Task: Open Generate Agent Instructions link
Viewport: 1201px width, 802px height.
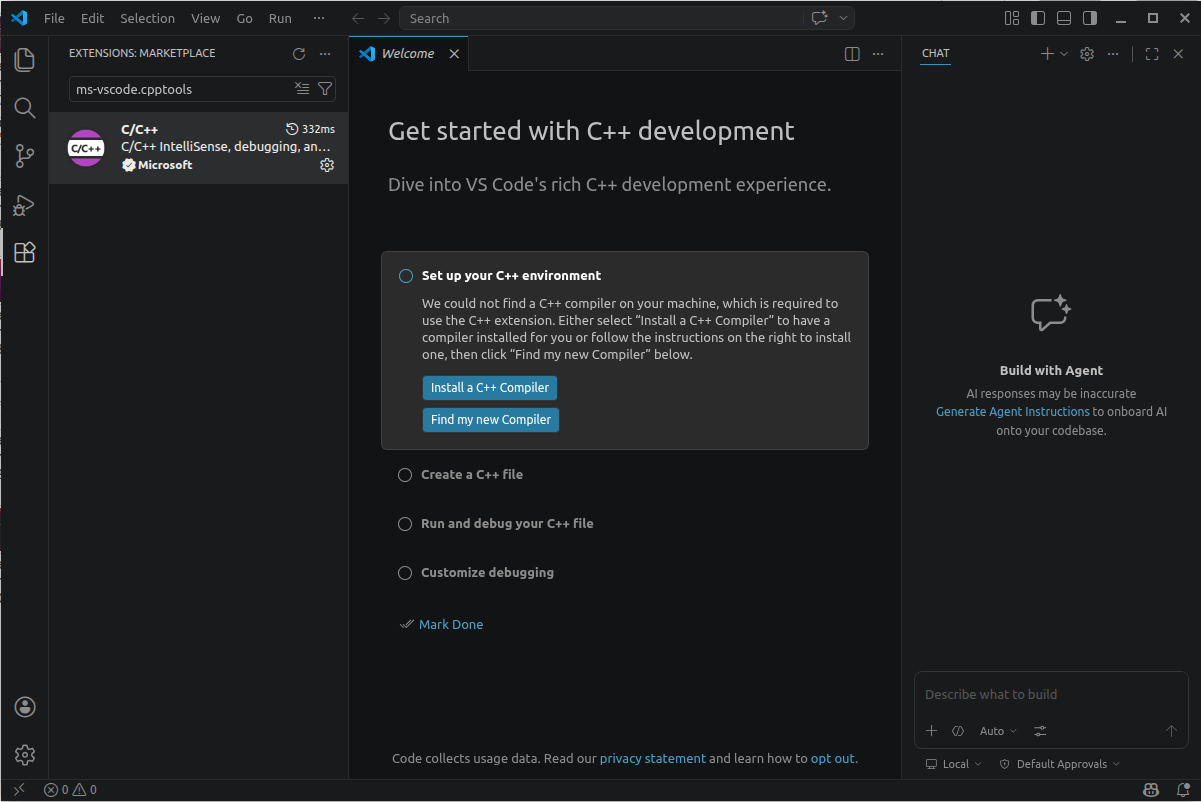Action: [x=1013, y=412]
